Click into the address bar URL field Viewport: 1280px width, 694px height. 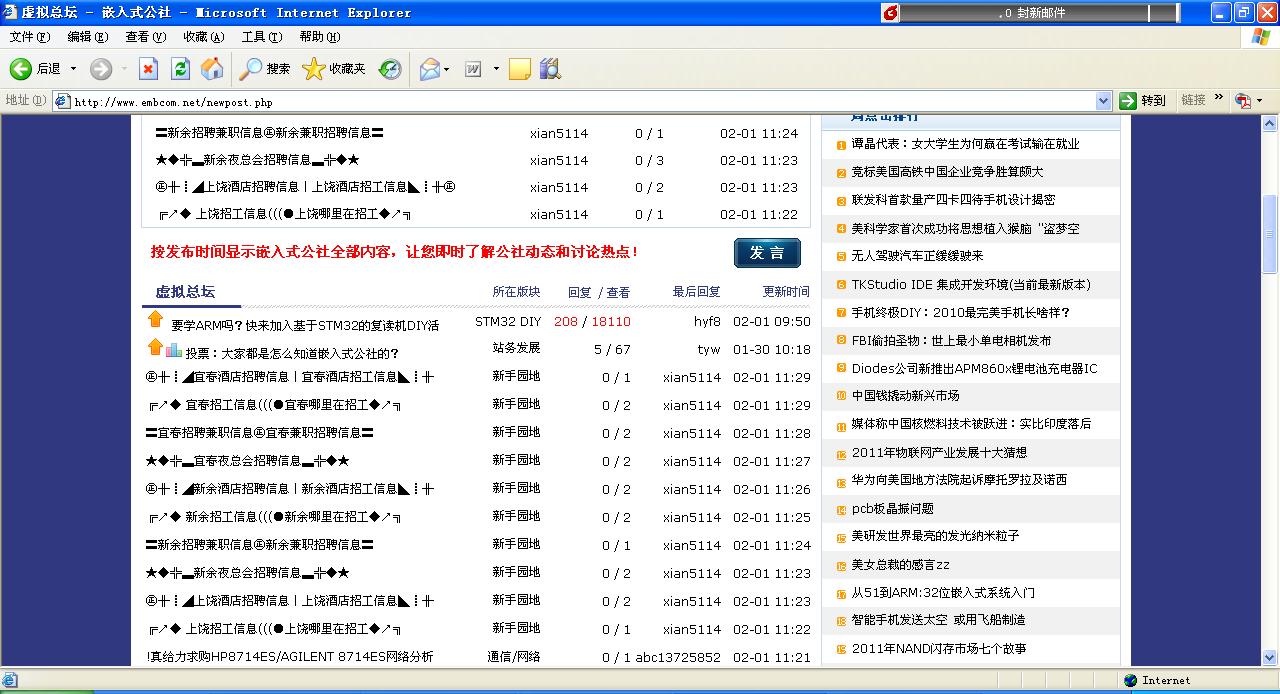[x=583, y=101]
